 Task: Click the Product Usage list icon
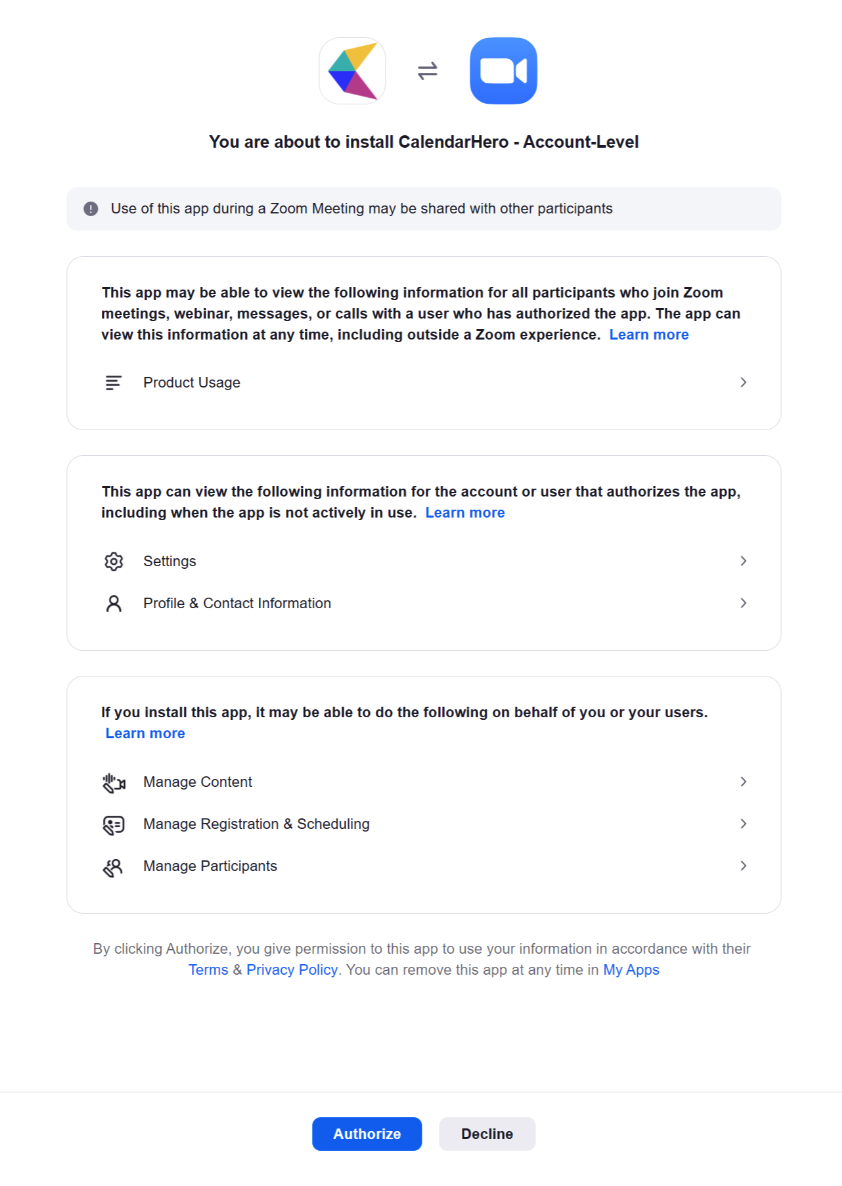pos(113,383)
